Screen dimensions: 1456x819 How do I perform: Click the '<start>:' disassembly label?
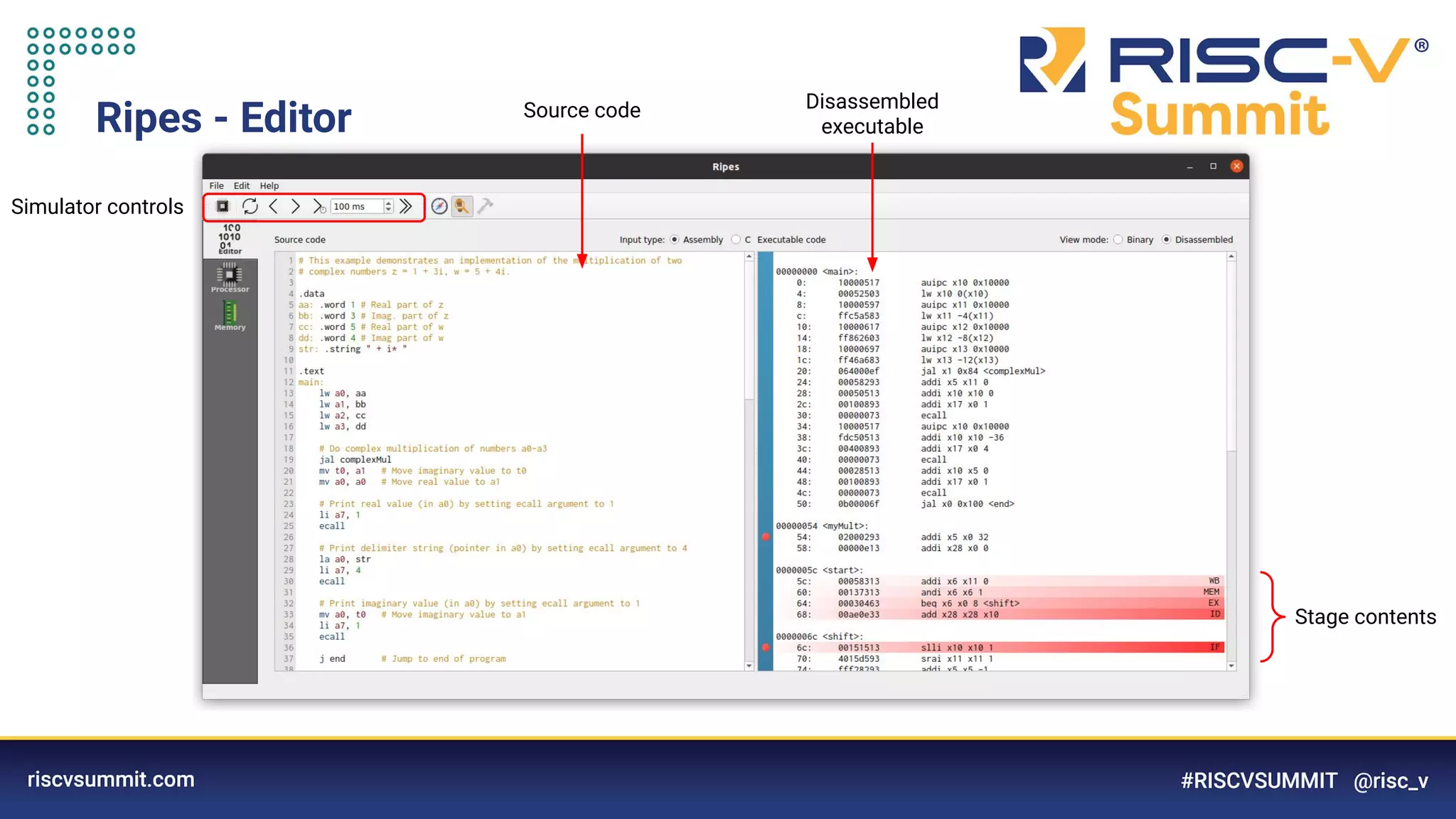[842, 570]
